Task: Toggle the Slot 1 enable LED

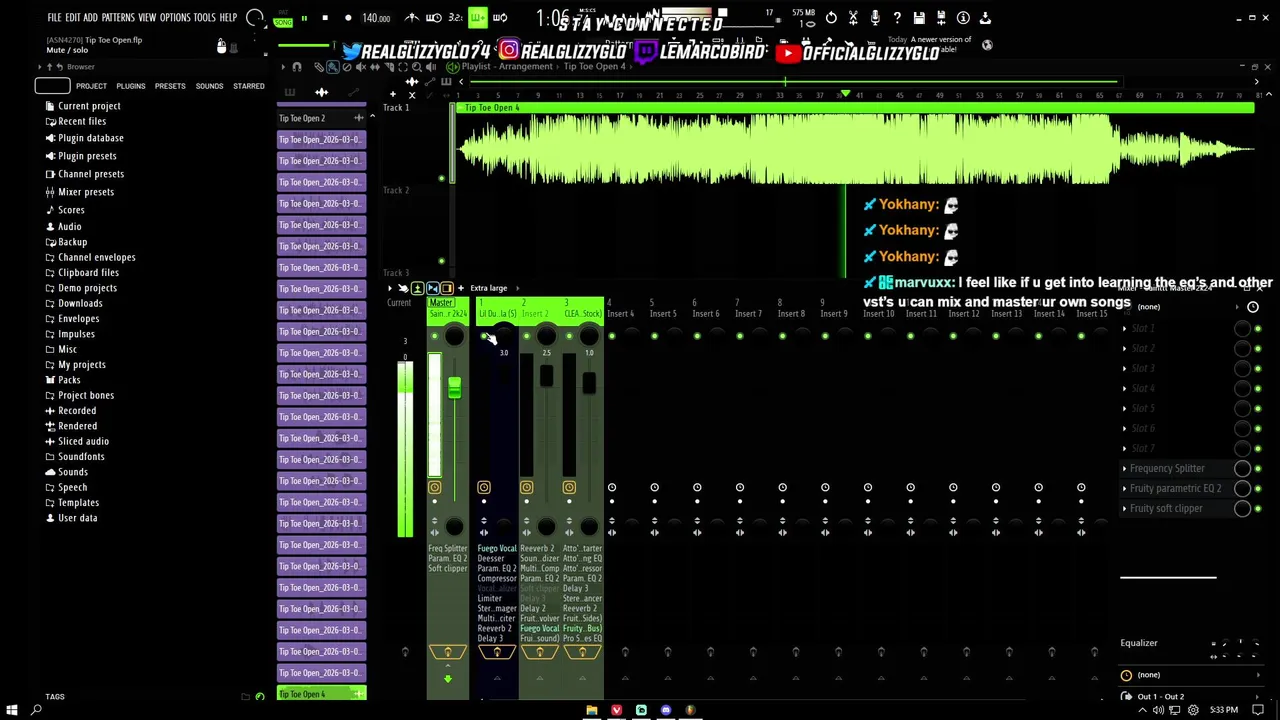Action: [1258, 329]
